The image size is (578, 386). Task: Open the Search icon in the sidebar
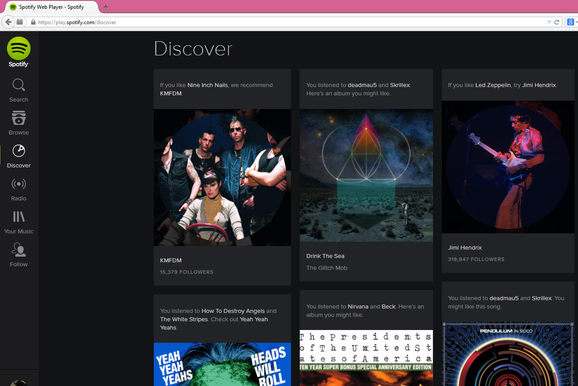click(18, 85)
